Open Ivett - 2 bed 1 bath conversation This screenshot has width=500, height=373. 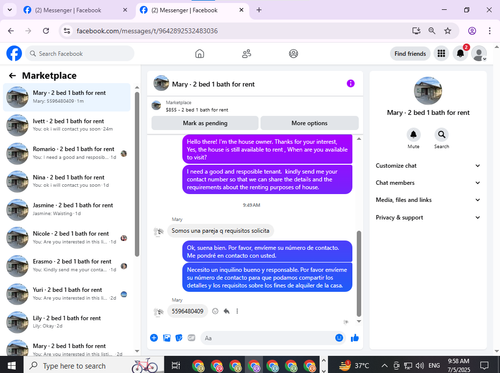pos(67,125)
